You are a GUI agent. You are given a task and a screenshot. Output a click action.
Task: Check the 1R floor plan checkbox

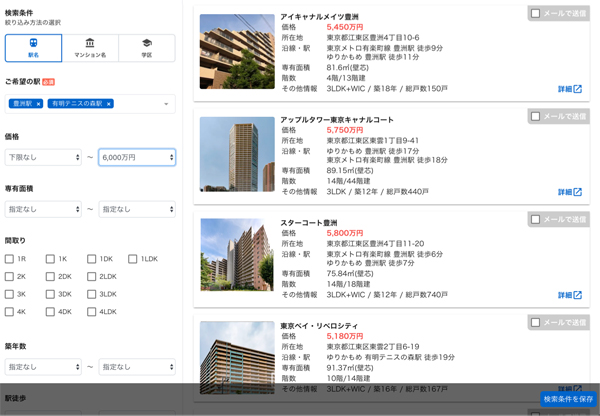(x=10, y=259)
